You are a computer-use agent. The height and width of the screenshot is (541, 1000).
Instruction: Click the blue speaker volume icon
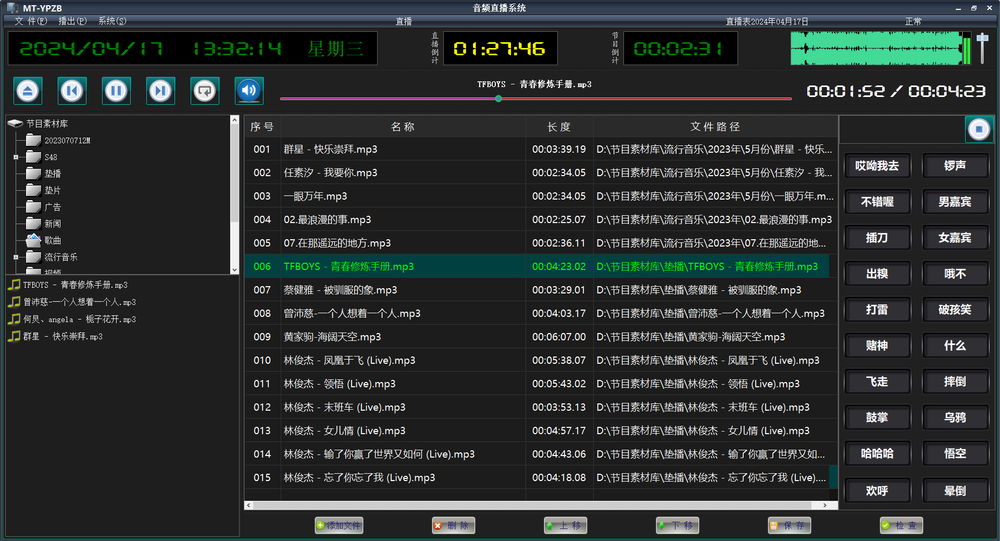click(x=249, y=91)
